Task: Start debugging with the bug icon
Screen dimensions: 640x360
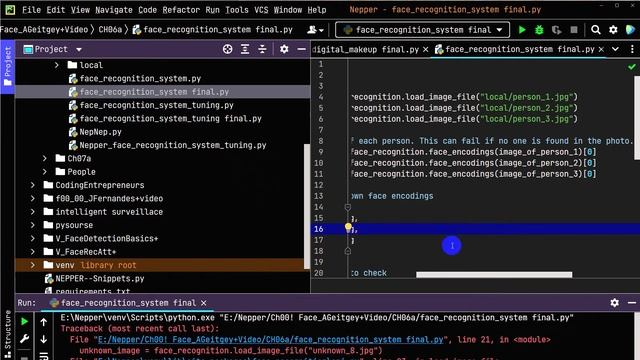Action: (x=539, y=30)
